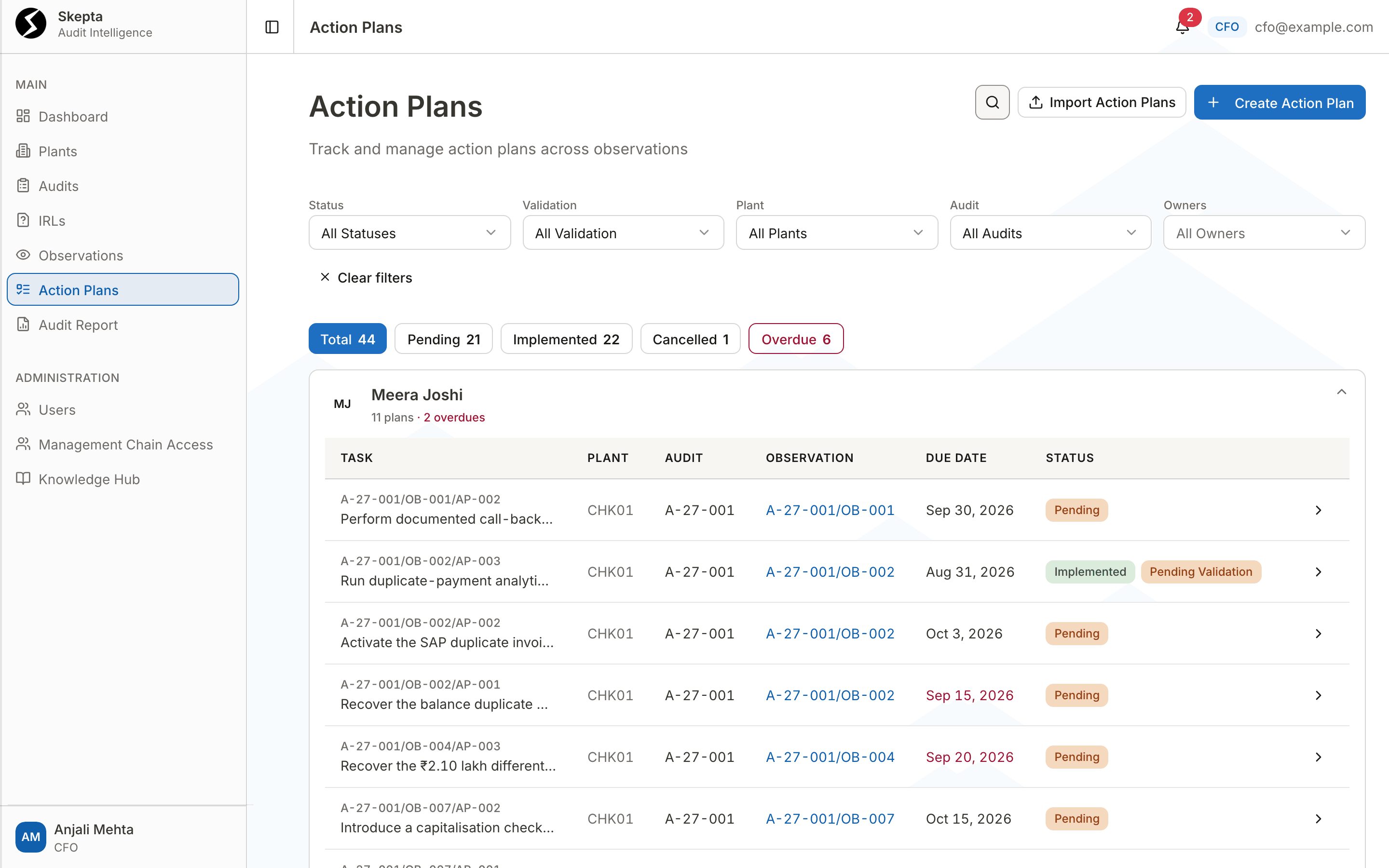
Task: Open observation link in Sep 30, 2026 row
Action: [830, 510]
